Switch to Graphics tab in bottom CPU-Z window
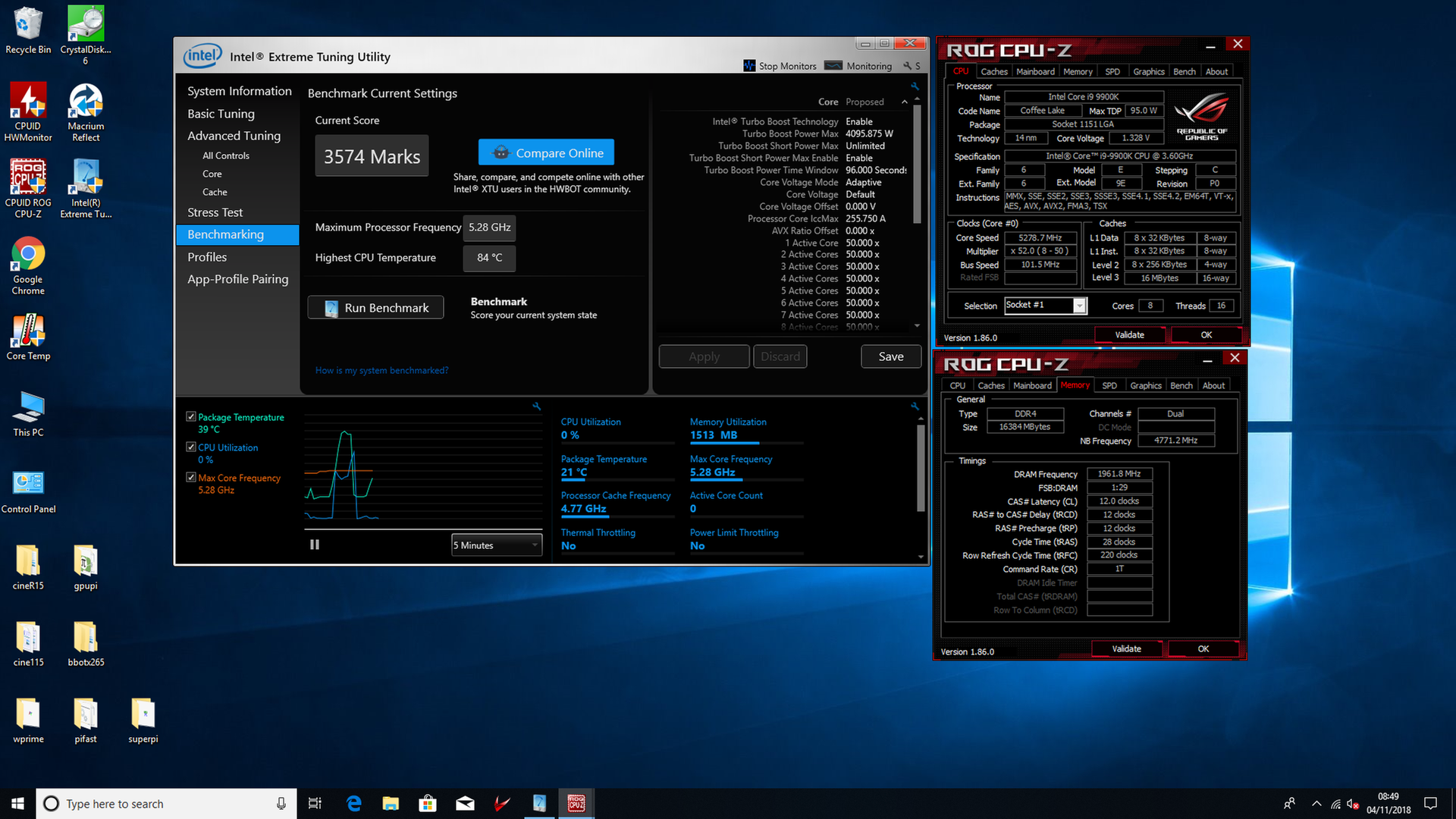 click(x=1145, y=385)
